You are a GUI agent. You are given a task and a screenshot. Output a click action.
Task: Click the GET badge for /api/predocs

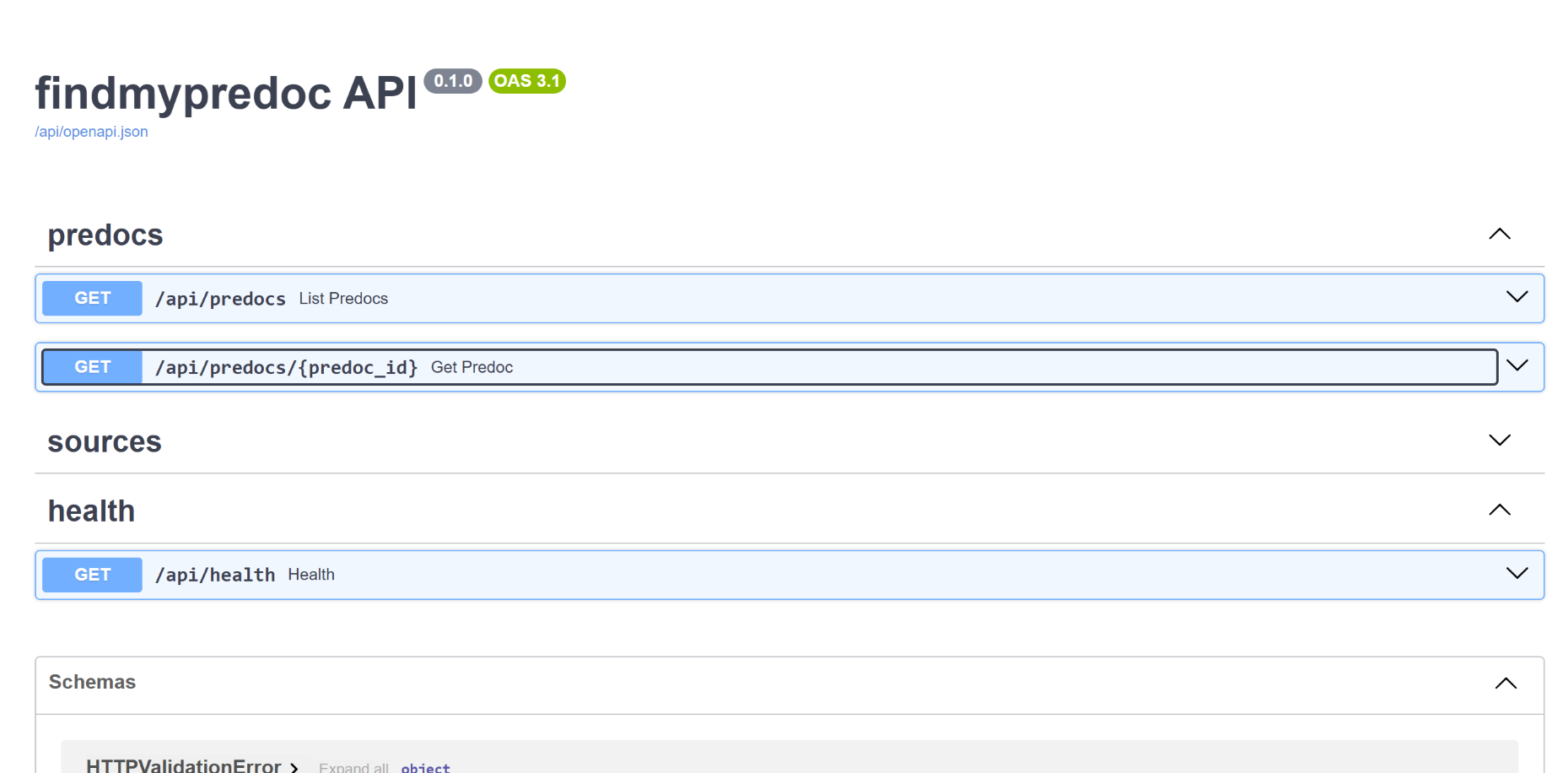tap(92, 298)
